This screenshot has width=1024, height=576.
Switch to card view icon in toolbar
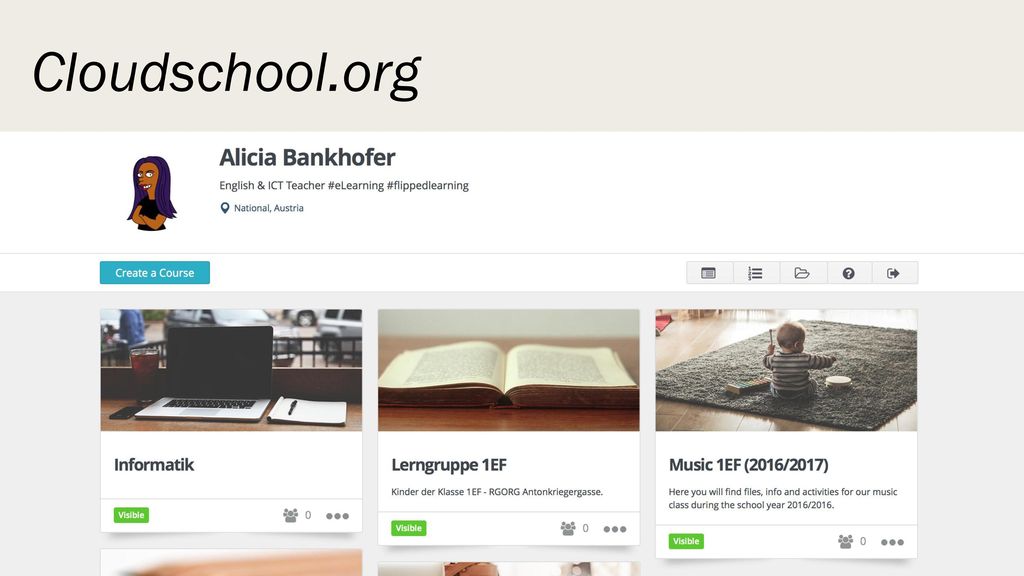(x=709, y=273)
